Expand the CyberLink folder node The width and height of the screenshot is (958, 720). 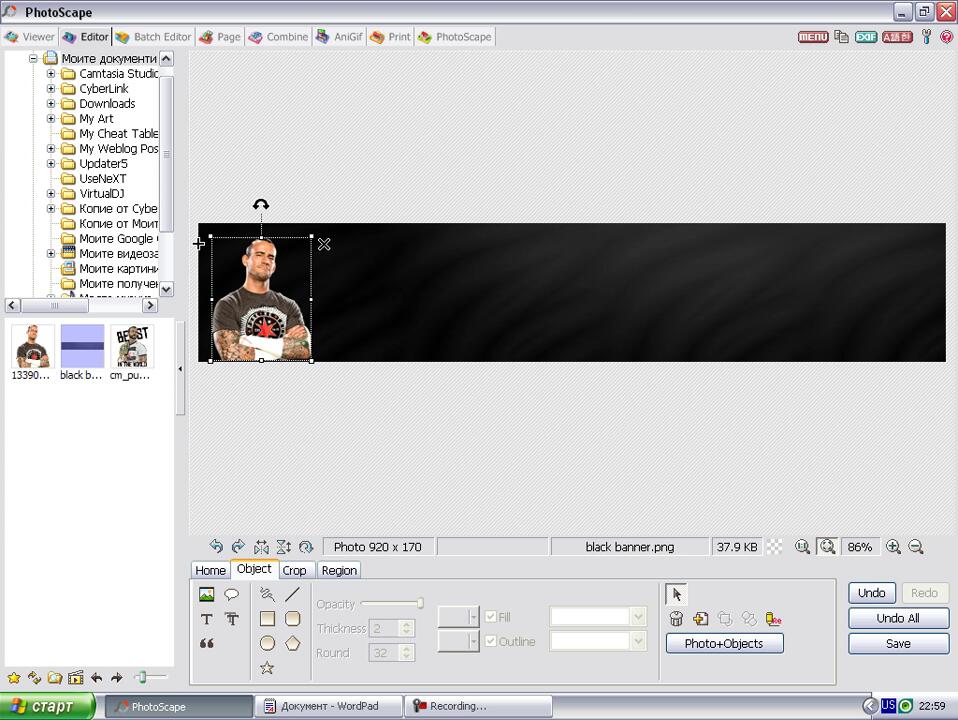51,89
